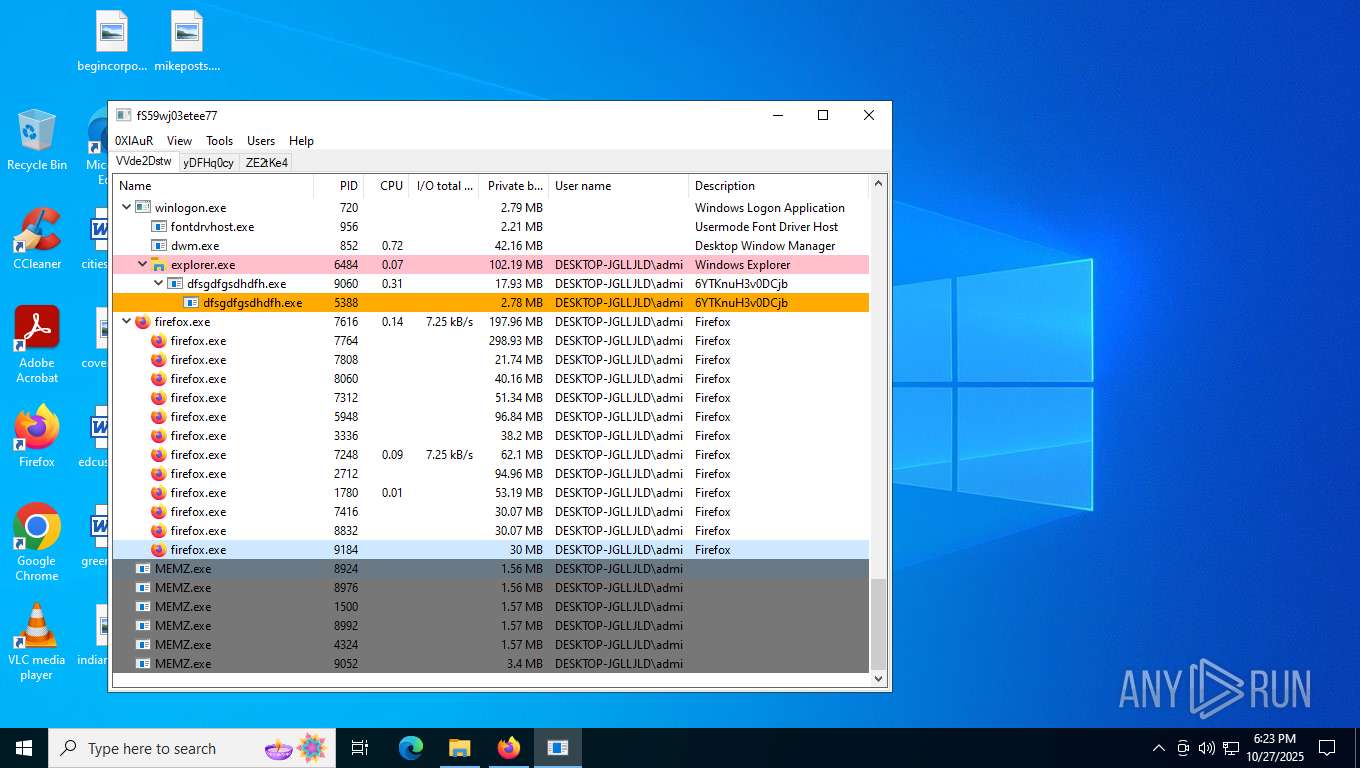Sort by Private bytes column header
The width and height of the screenshot is (1360, 768).
pos(514,186)
